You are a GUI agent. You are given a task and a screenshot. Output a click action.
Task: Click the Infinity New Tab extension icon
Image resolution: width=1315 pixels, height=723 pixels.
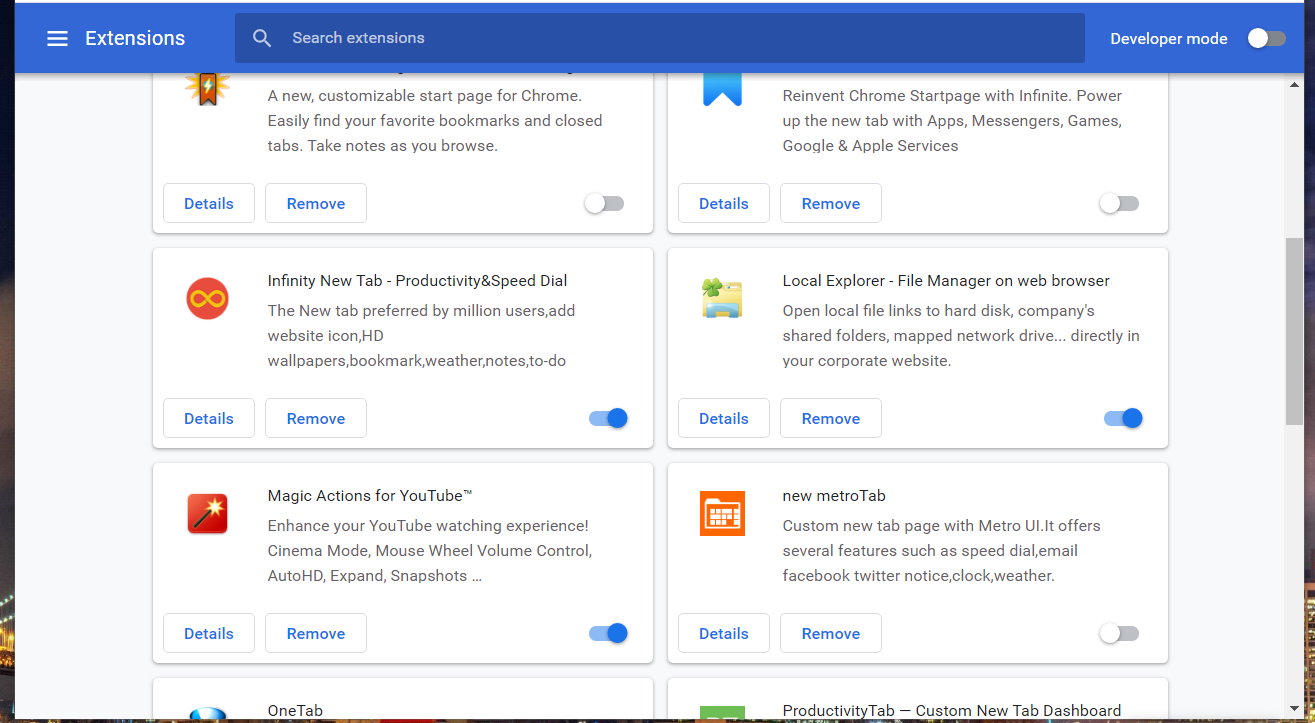[x=208, y=299]
